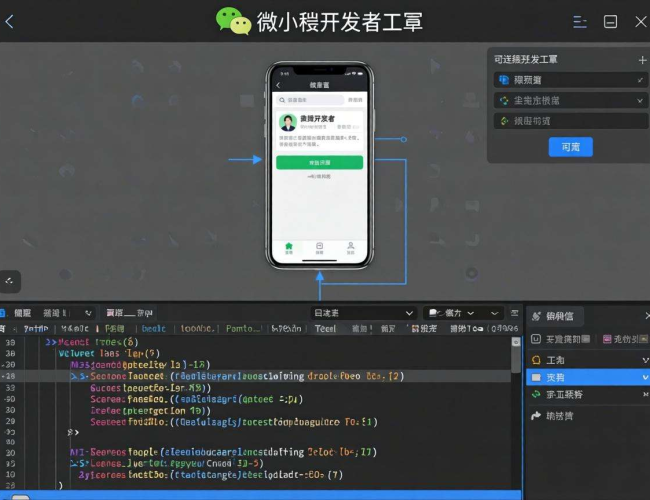Click the purple icon item in the right panel

click(625, 339)
